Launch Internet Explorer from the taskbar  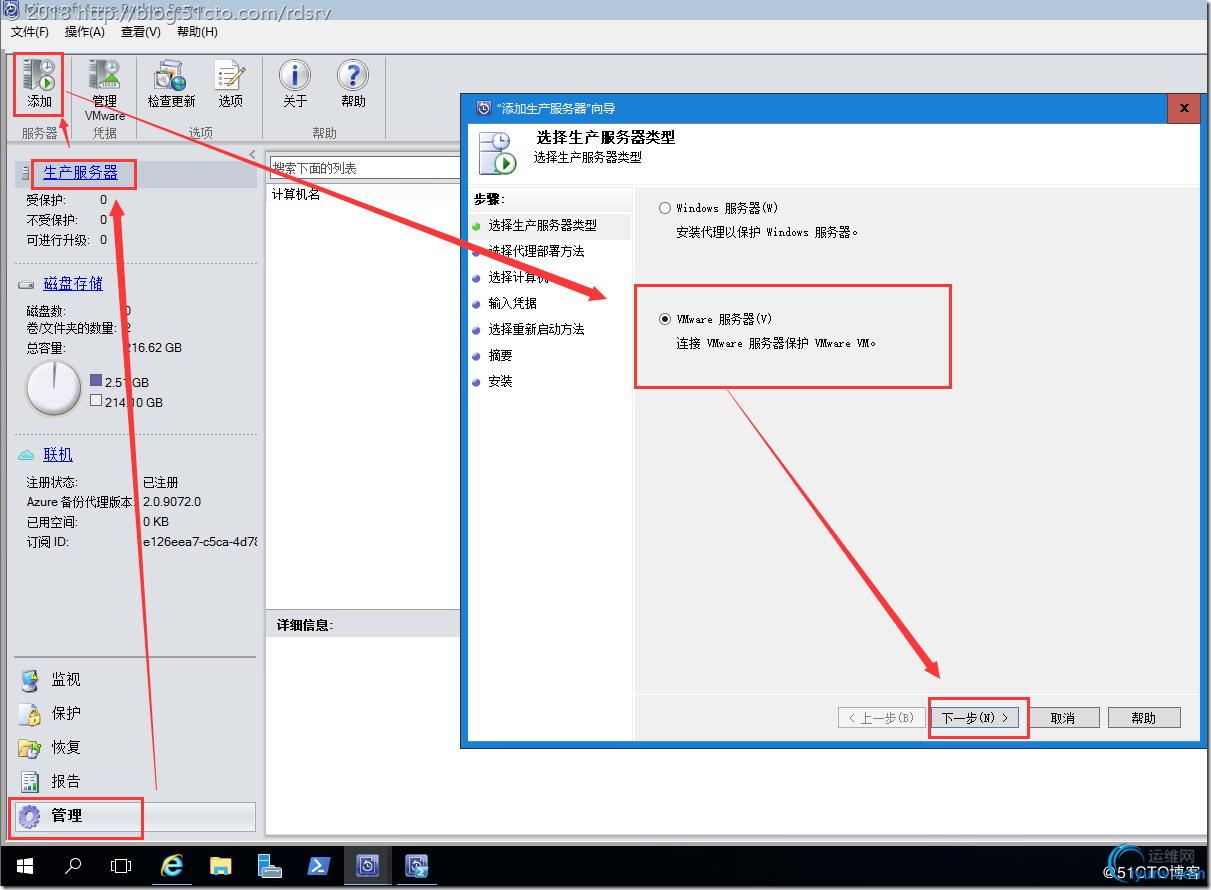click(x=172, y=866)
